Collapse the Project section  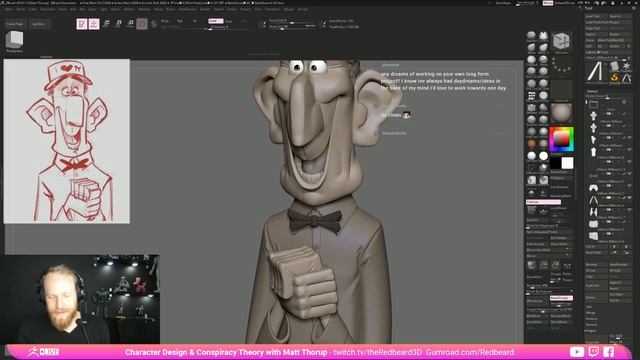point(591,331)
